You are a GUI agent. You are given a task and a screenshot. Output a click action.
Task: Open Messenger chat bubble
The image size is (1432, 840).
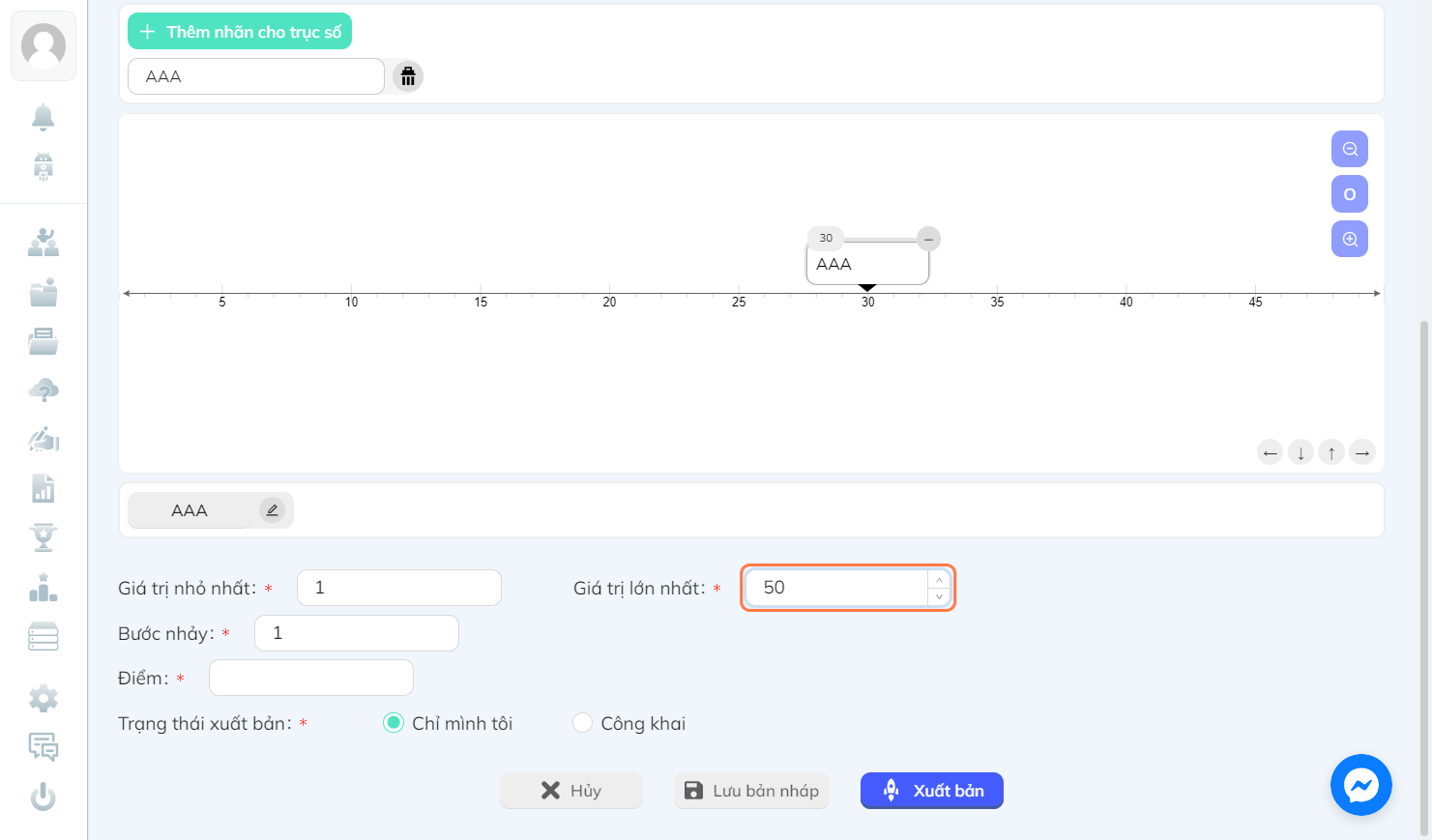click(x=1360, y=785)
